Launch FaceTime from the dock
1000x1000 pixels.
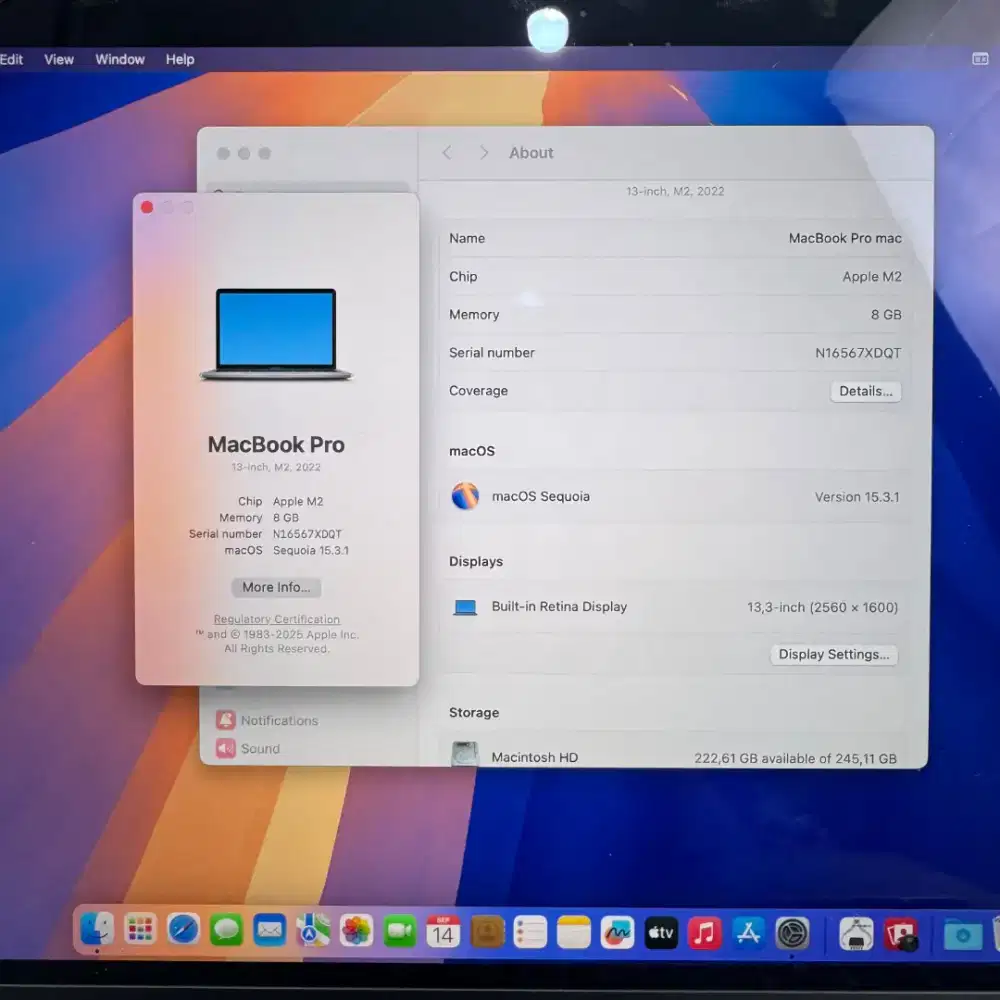400,932
